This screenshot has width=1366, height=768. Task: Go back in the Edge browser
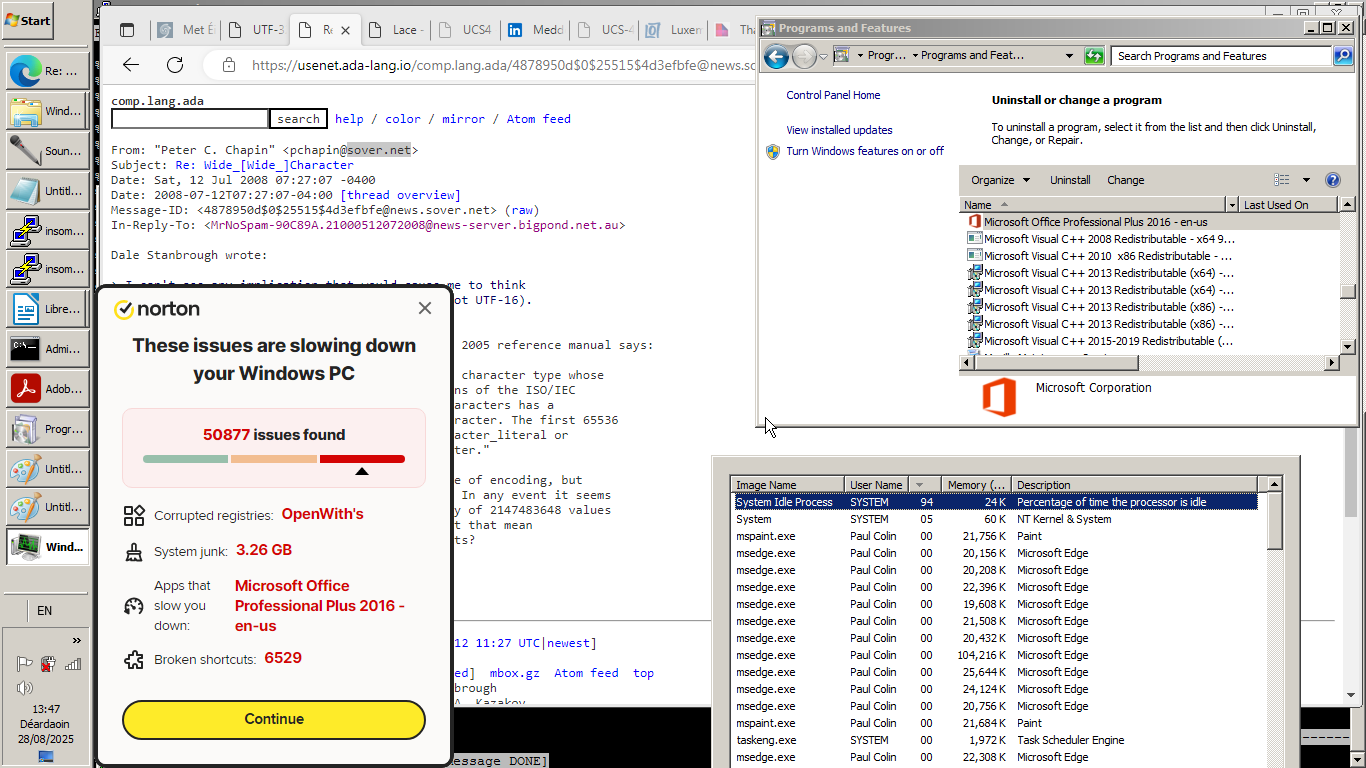point(131,65)
